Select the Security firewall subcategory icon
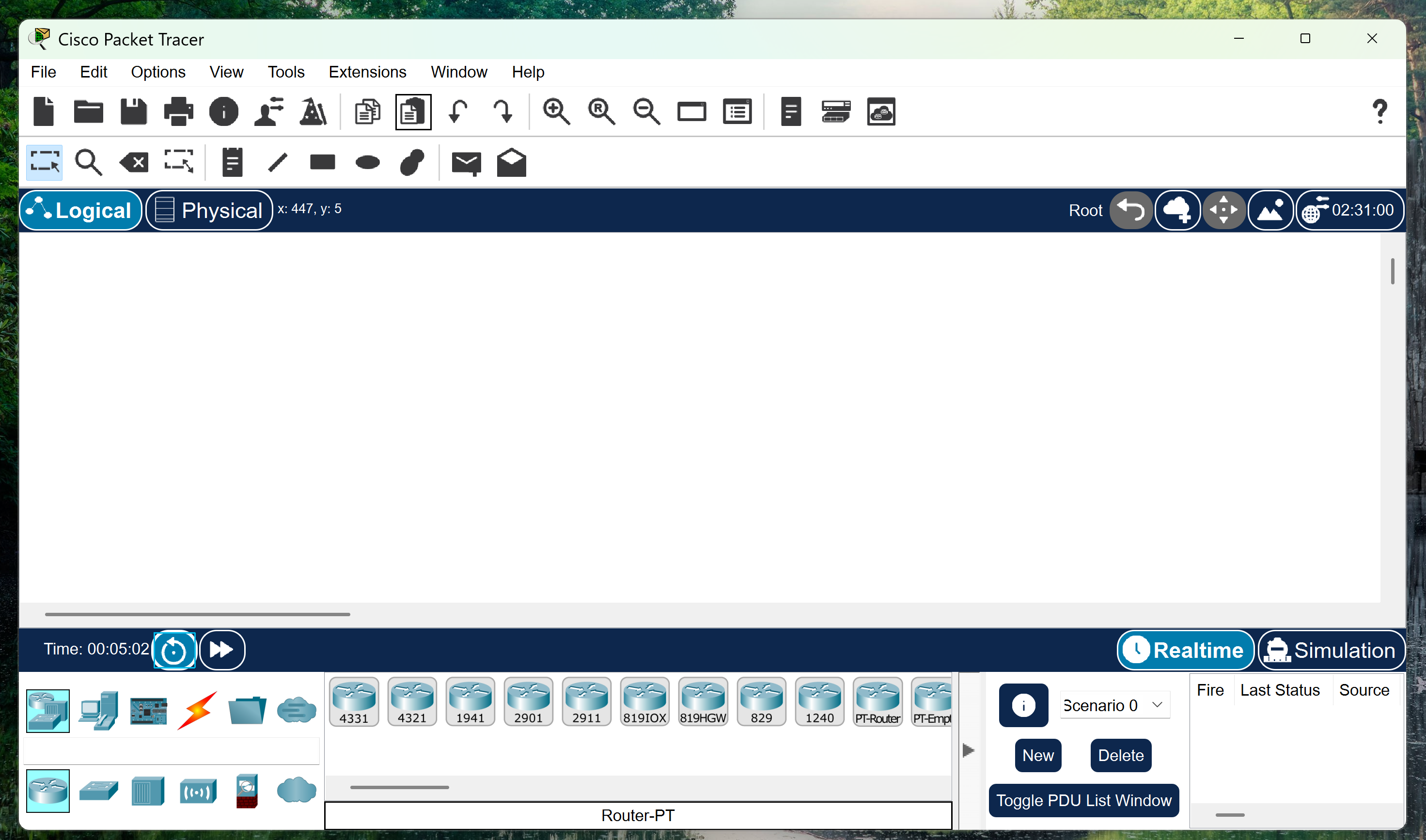 point(247,791)
